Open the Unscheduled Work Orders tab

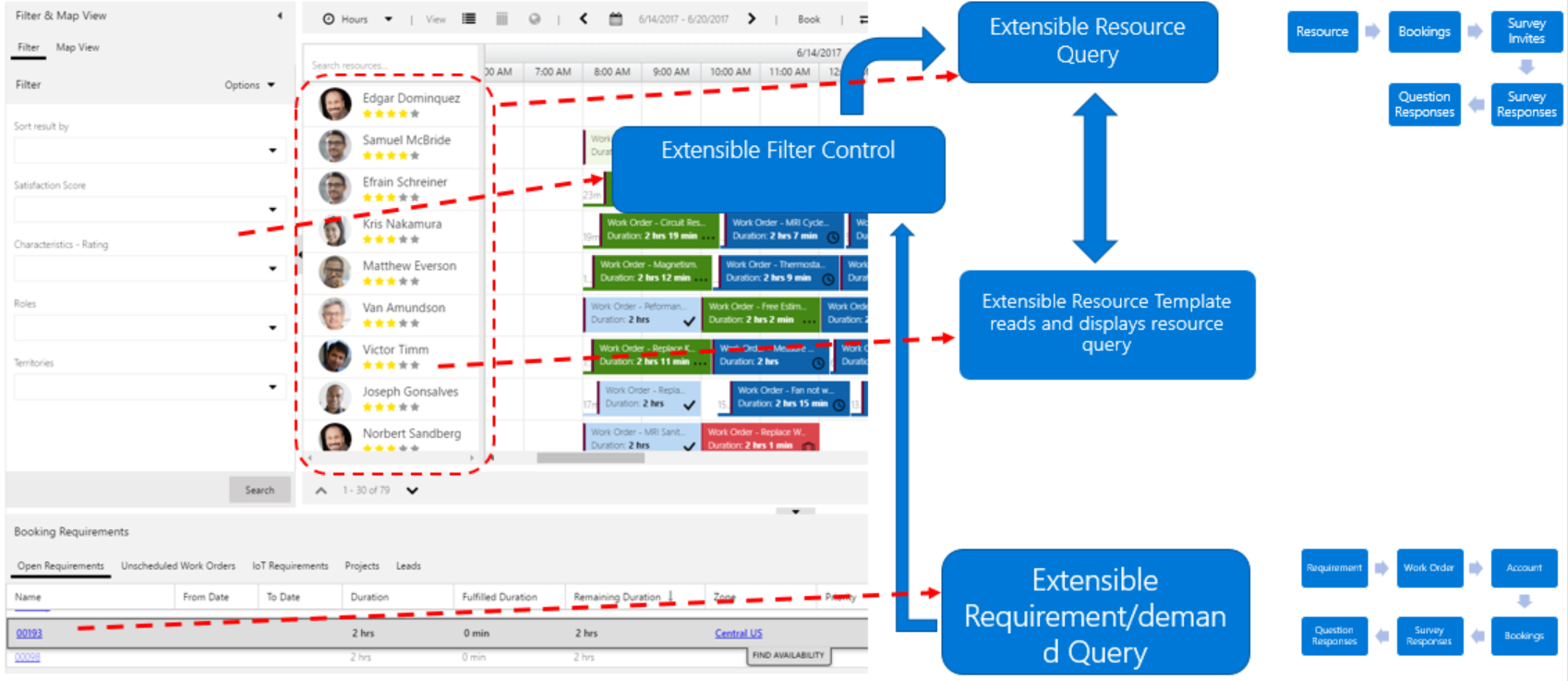click(x=178, y=565)
